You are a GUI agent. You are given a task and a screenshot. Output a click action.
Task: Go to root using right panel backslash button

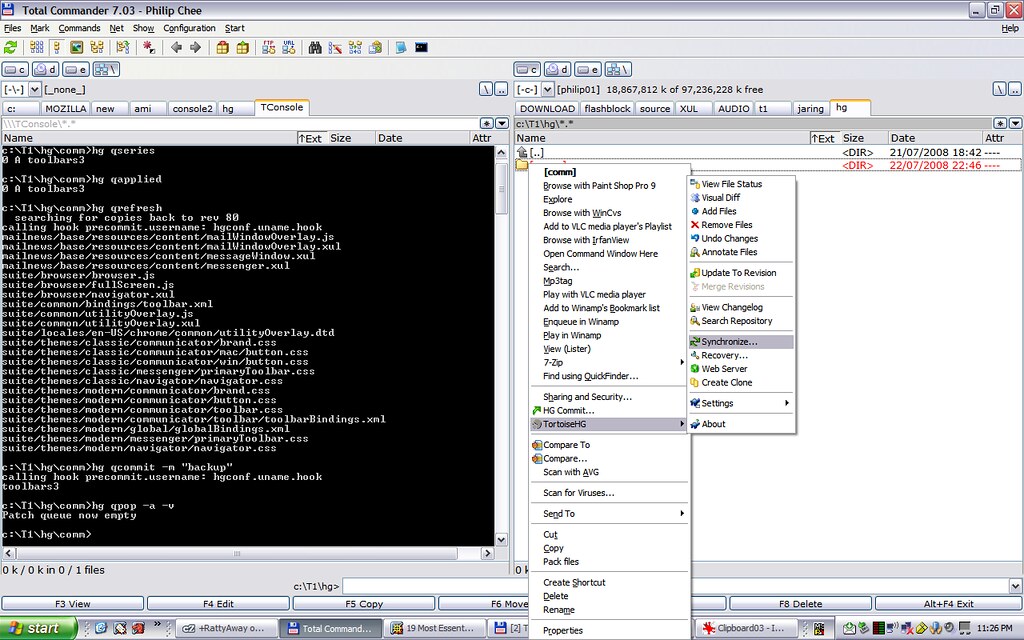(1000, 89)
